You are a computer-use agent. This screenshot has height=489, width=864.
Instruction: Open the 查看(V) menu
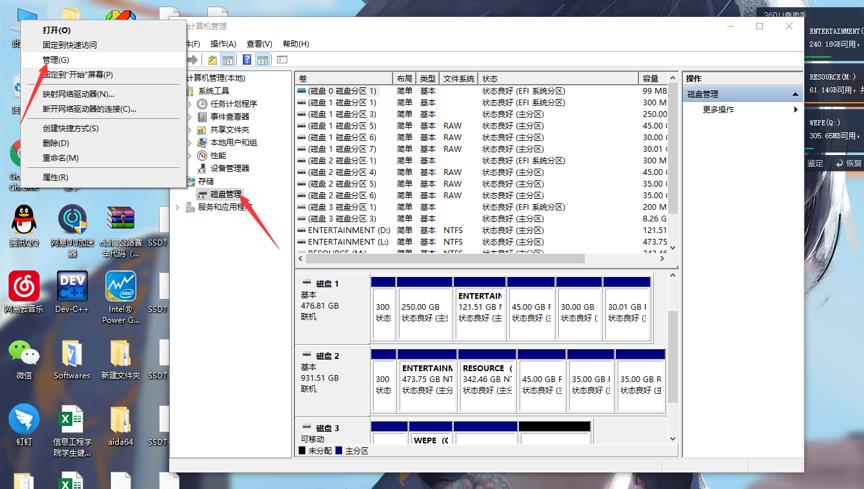259,44
